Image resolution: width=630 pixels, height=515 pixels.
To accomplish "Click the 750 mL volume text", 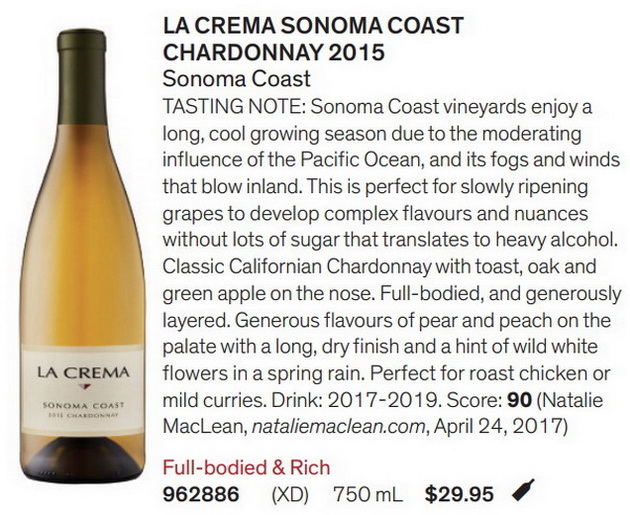I will (x=368, y=494).
